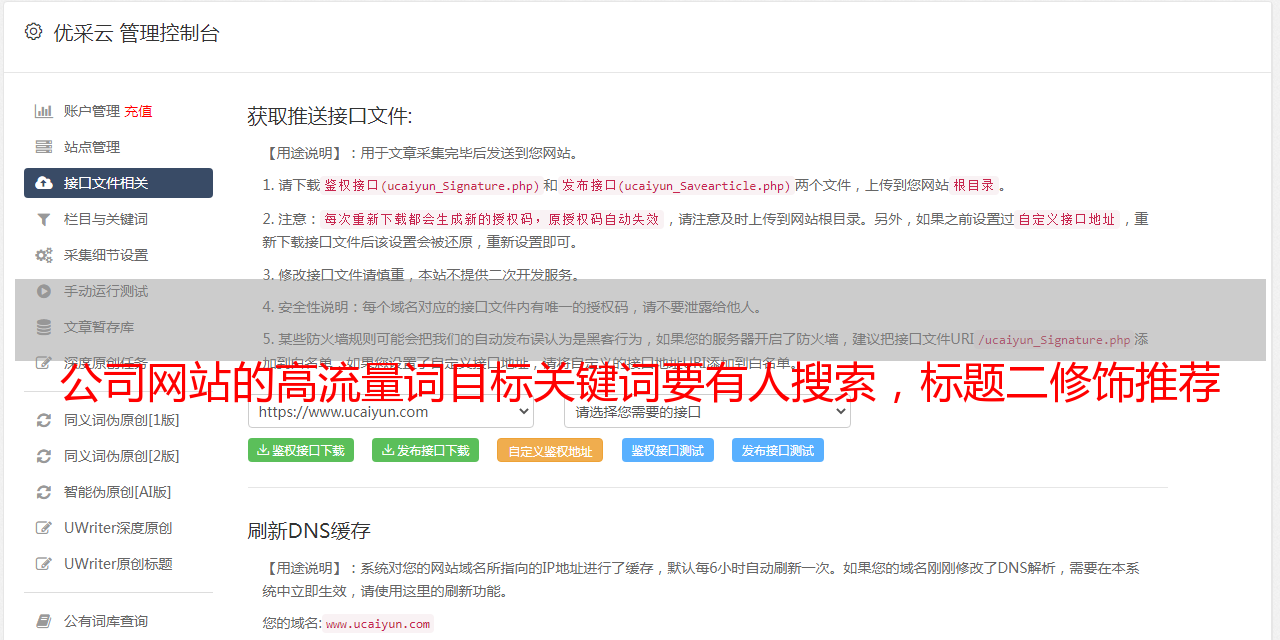Open 账户管理 in the sidebar

pyautogui.click(x=92, y=111)
